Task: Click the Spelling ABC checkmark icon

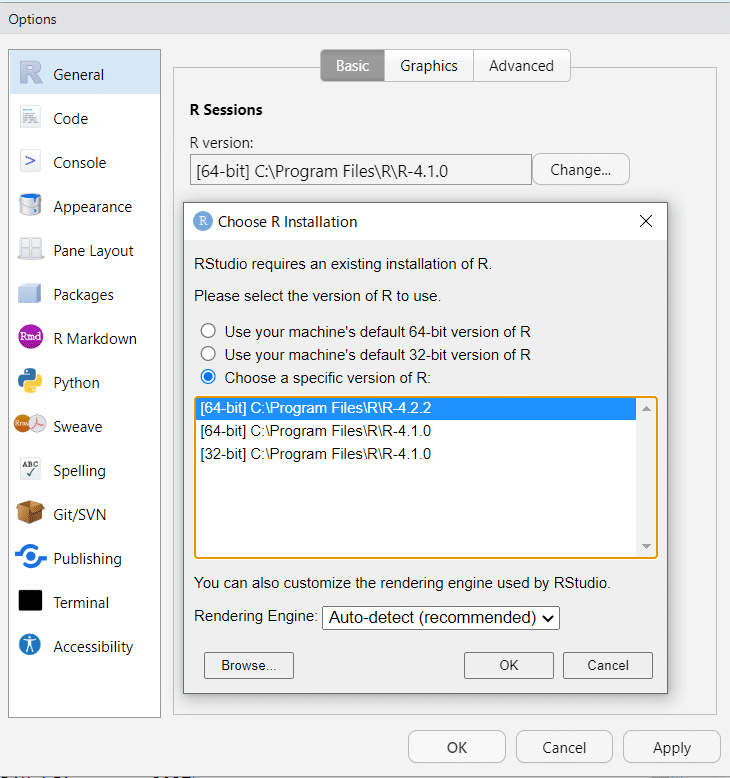Action: 30,469
